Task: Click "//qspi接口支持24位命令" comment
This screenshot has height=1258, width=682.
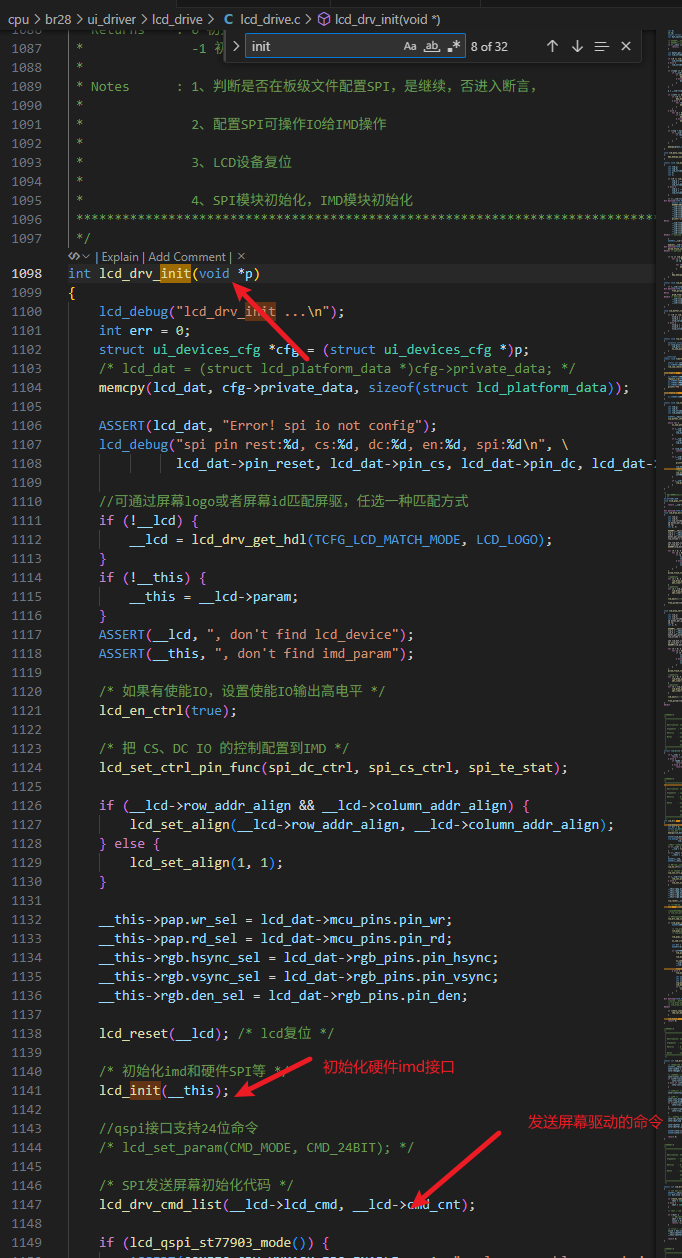Action: click(x=179, y=1128)
